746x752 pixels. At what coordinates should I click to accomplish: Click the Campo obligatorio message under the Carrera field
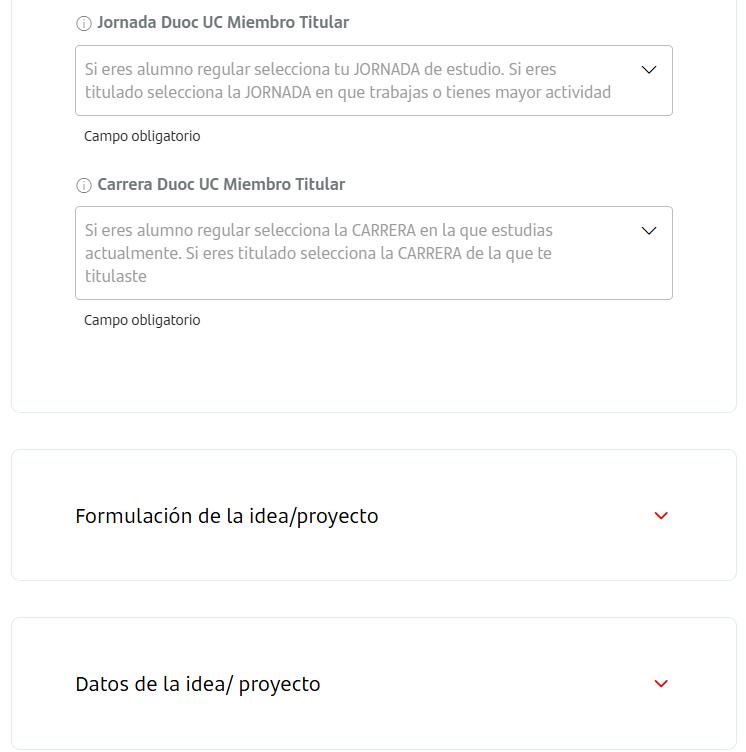tap(142, 320)
